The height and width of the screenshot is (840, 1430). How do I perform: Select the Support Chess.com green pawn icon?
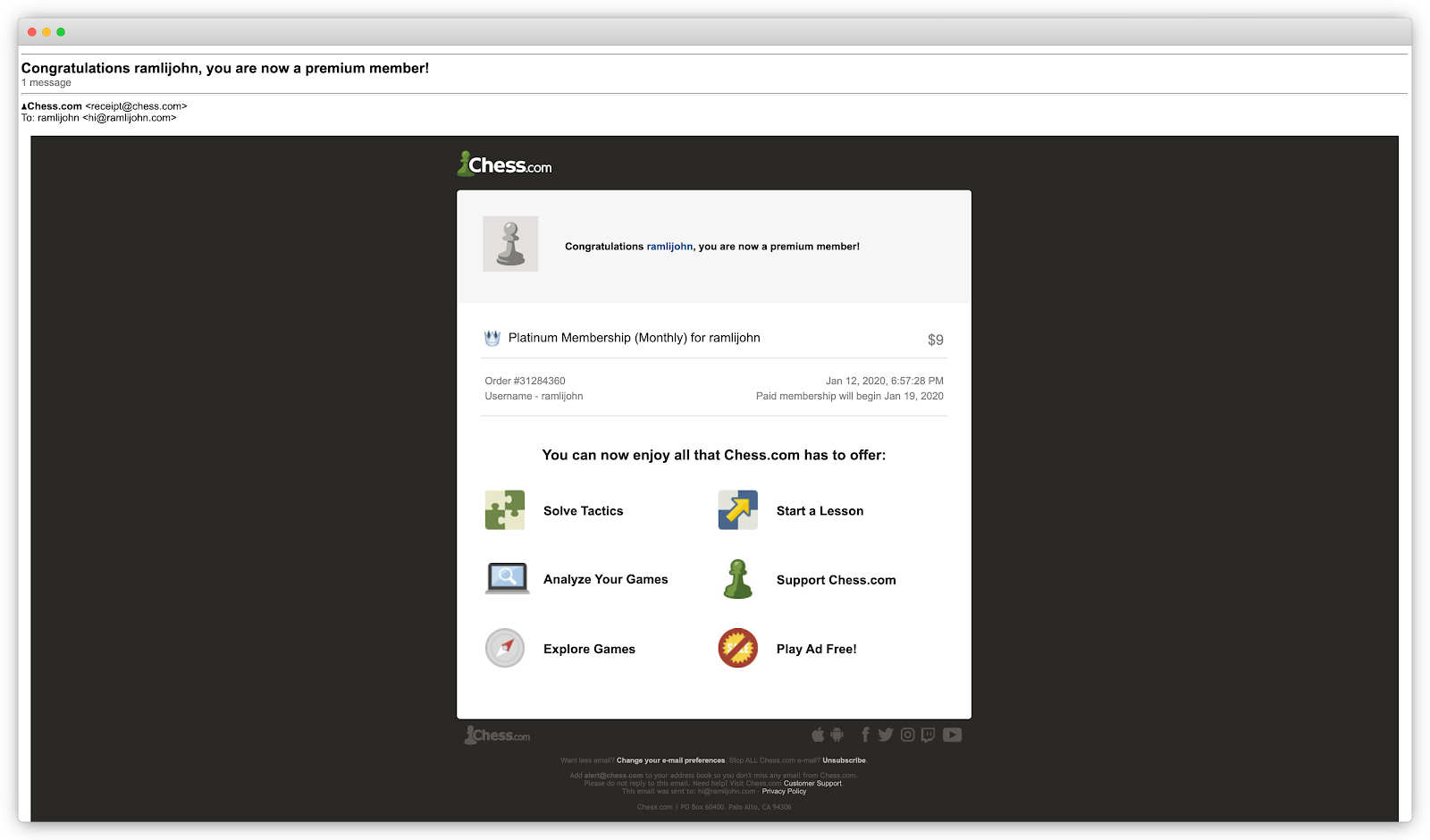[737, 579]
